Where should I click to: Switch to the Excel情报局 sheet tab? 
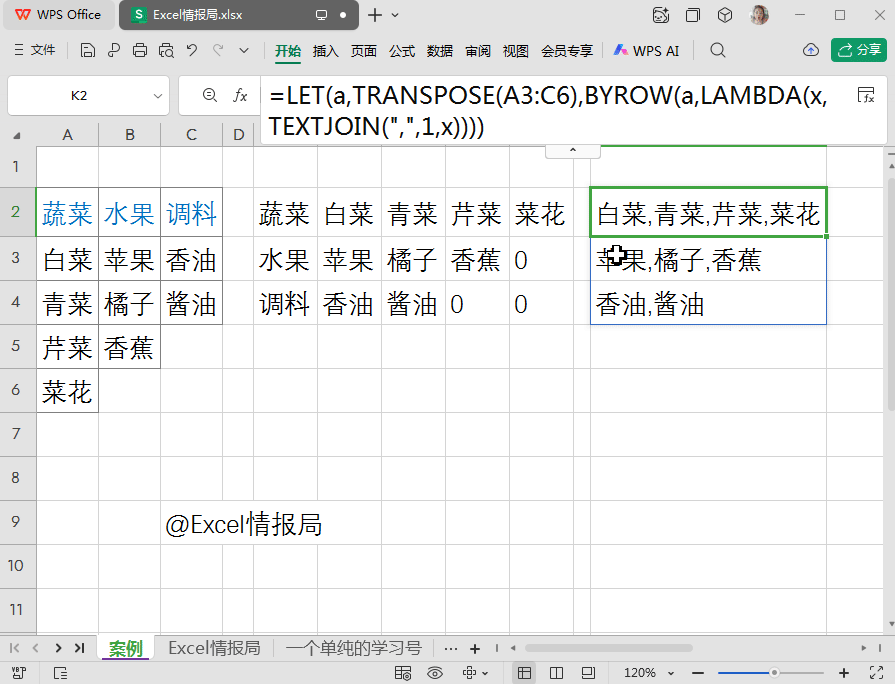click(215, 648)
